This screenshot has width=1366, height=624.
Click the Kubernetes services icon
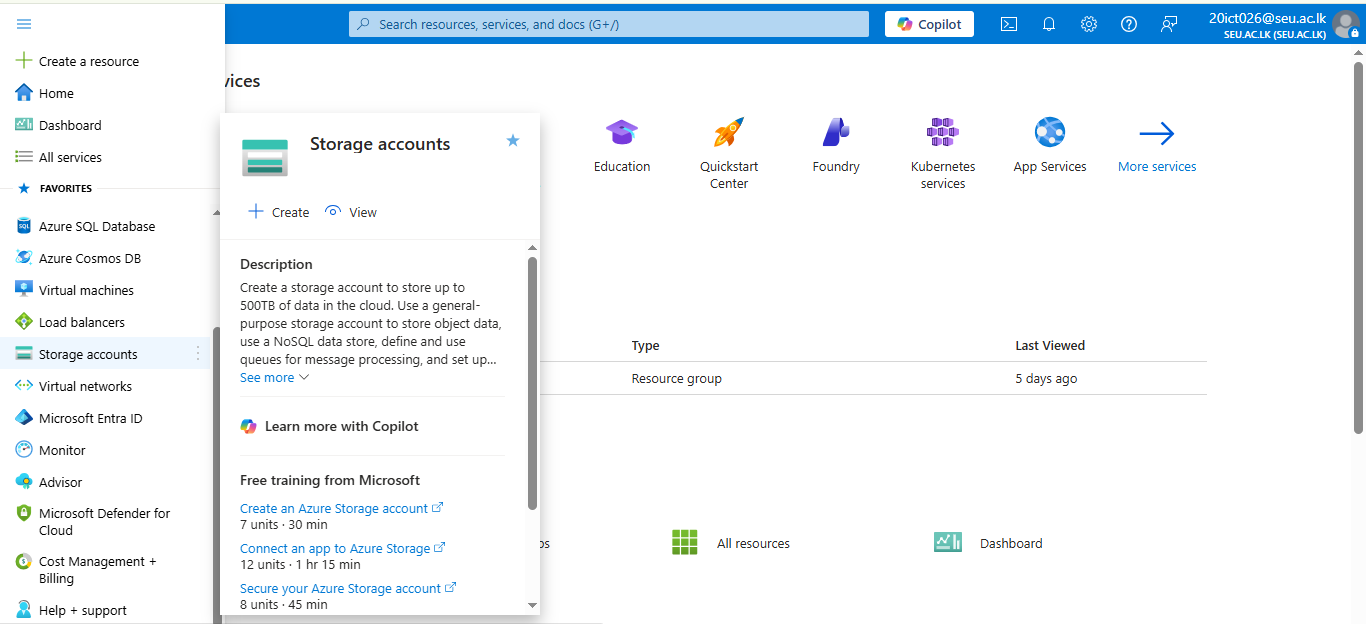coord(943,132)
